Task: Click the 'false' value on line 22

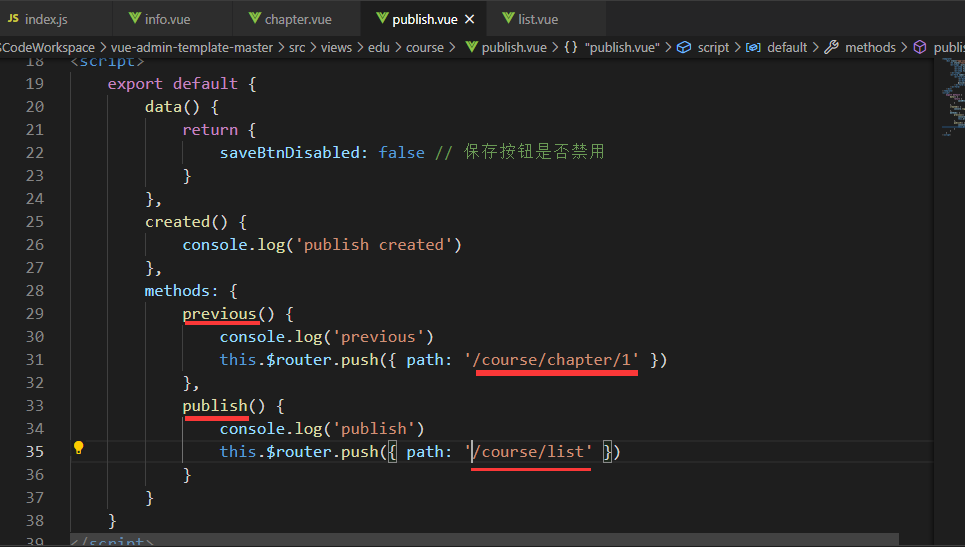Action: 401,153
